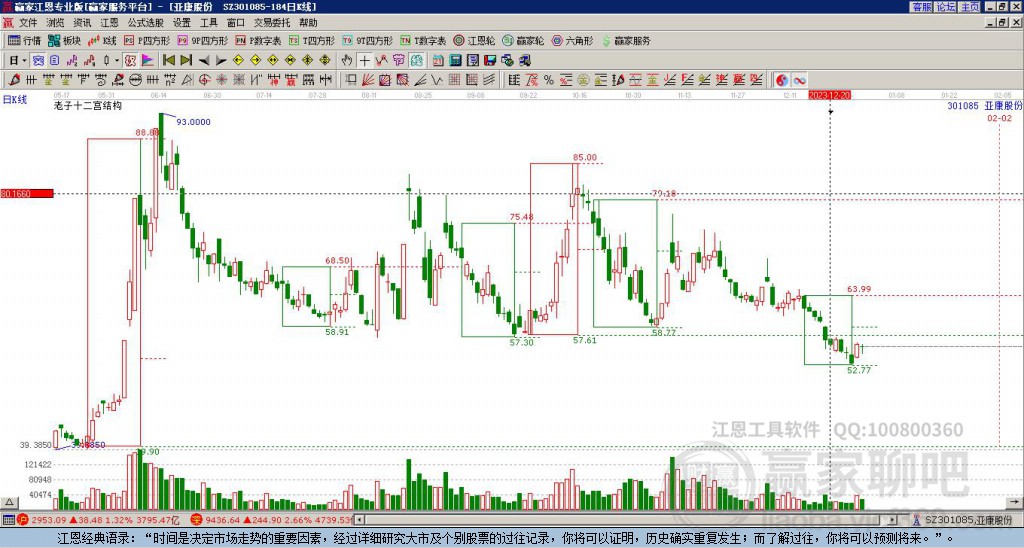
Task: Click the 主页 homepage button
Action: [x=970, y=7]
